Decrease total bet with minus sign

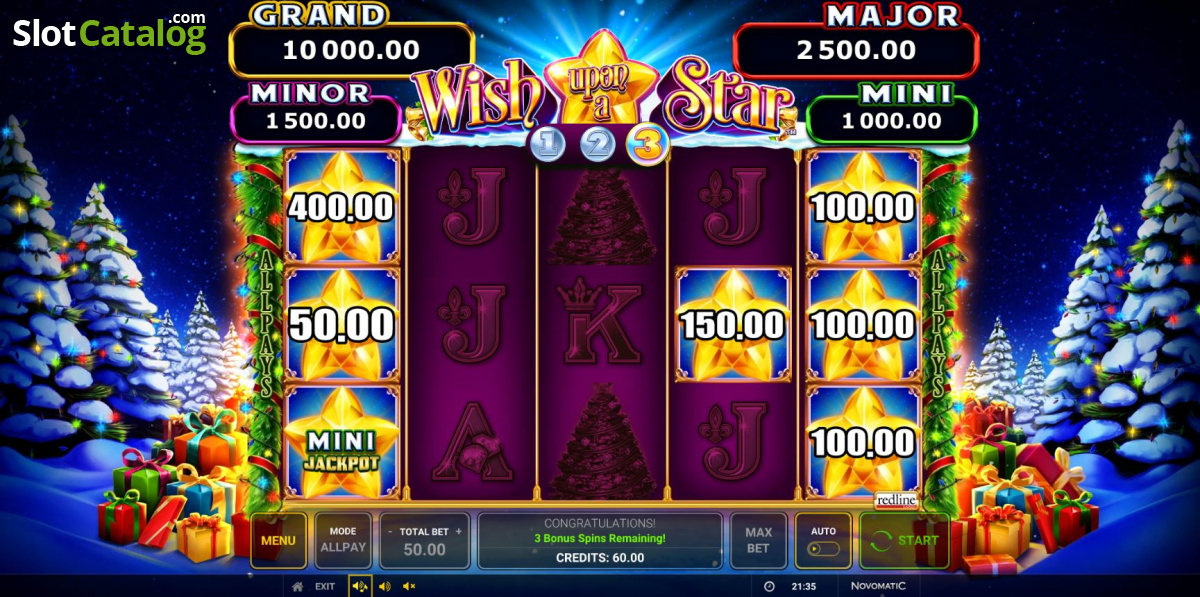pyautogui.click(x=391, y=532)
